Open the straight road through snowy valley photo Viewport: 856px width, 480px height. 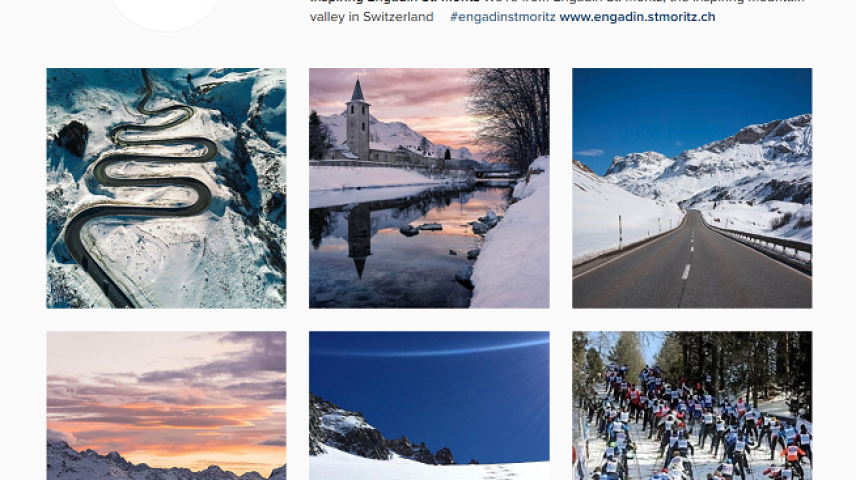[x=692, y=188]
